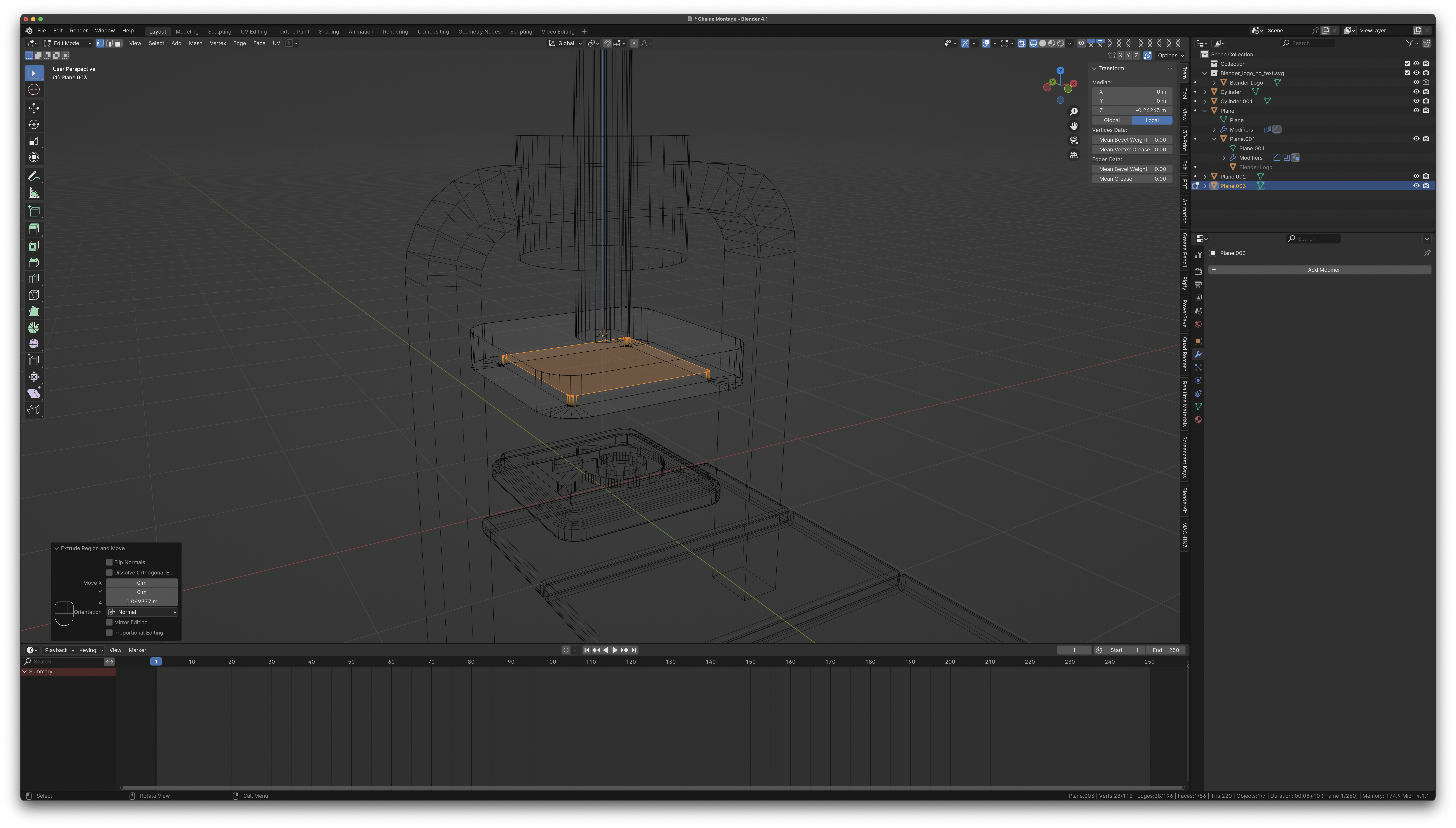The width and height of the screenshot is (1456, 828).
Task: Activate the Annotate pencil tool
Action: pos(34,176)
